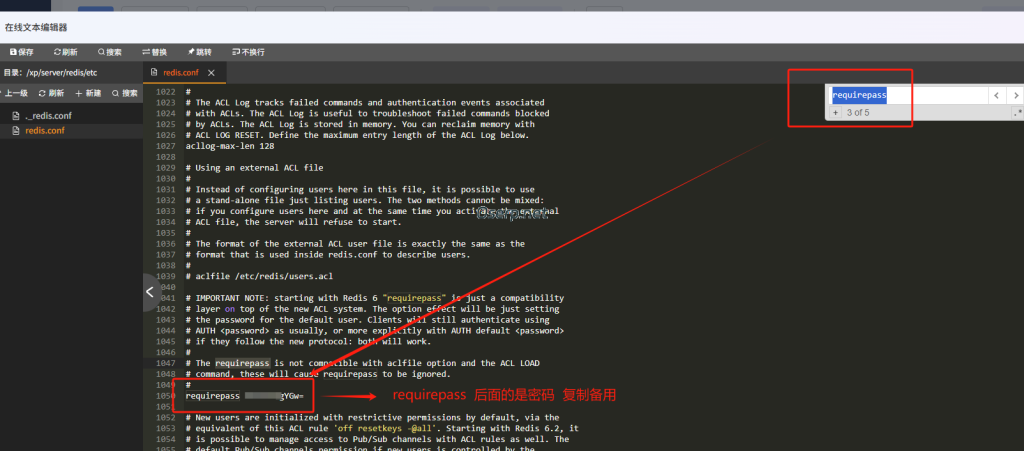Screen dimensions: 1024x451
Task: Go to the next search match
Action: coord(1015,95)
